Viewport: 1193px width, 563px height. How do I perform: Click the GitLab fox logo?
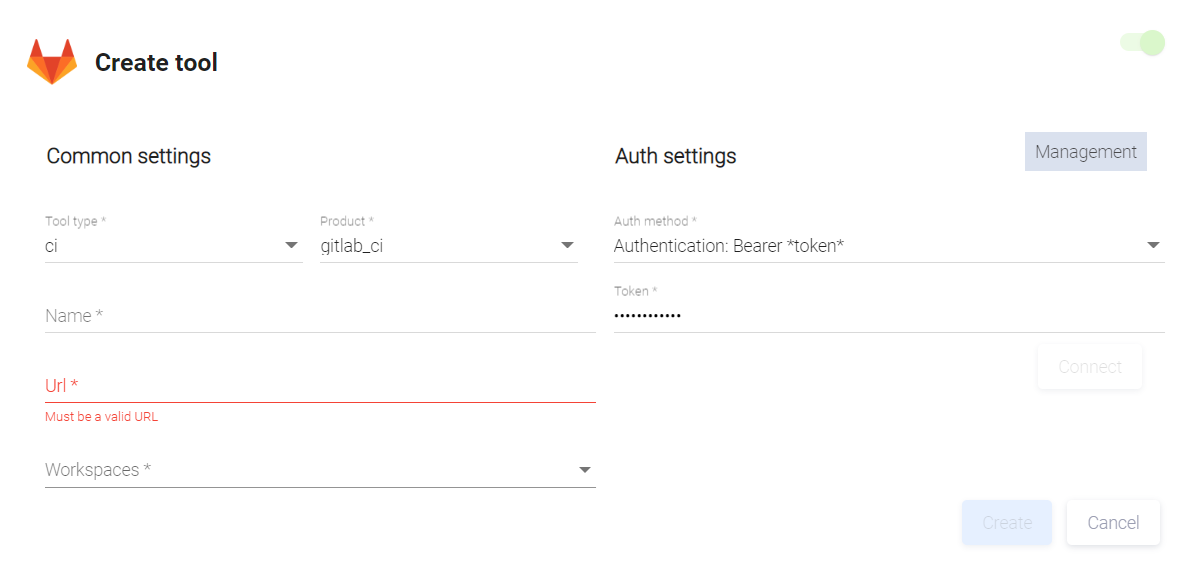point(52,62)
